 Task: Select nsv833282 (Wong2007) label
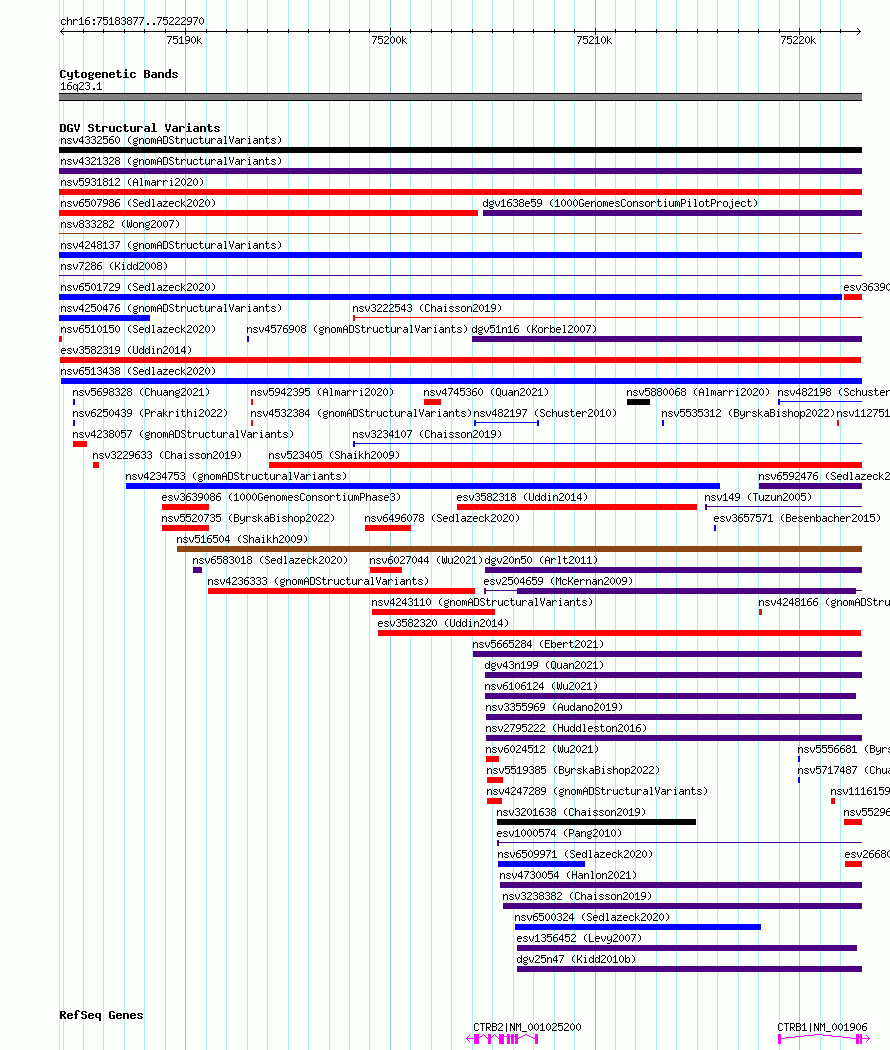(x=120, y=224)
